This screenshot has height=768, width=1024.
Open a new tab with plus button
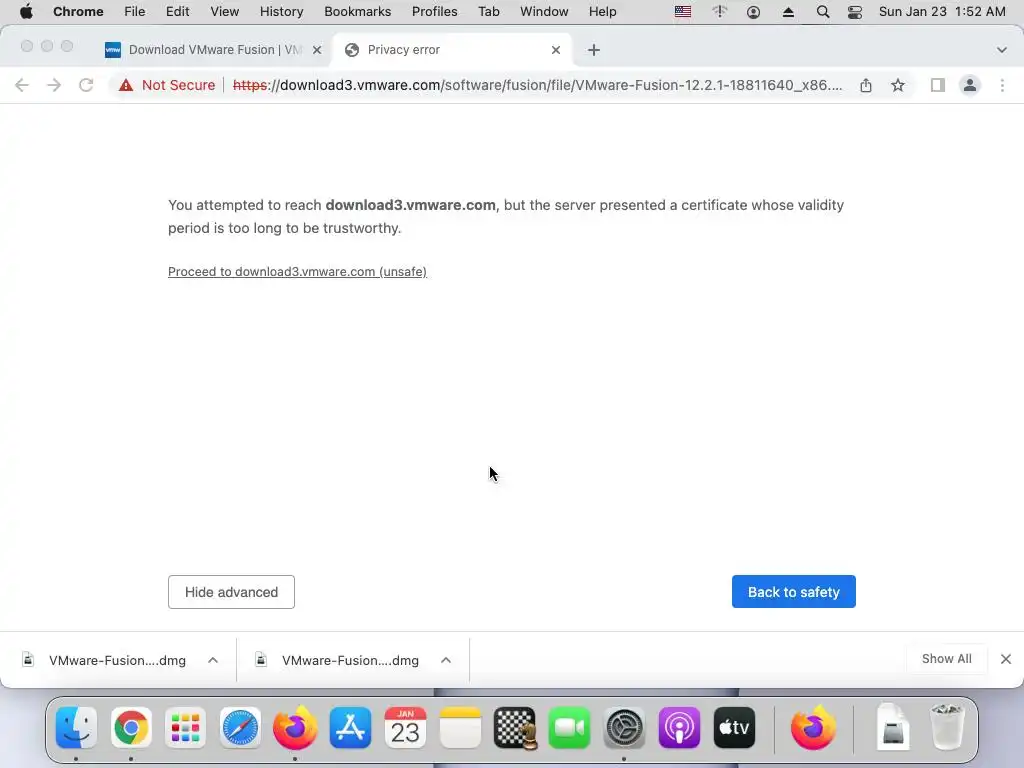(593, 50)
